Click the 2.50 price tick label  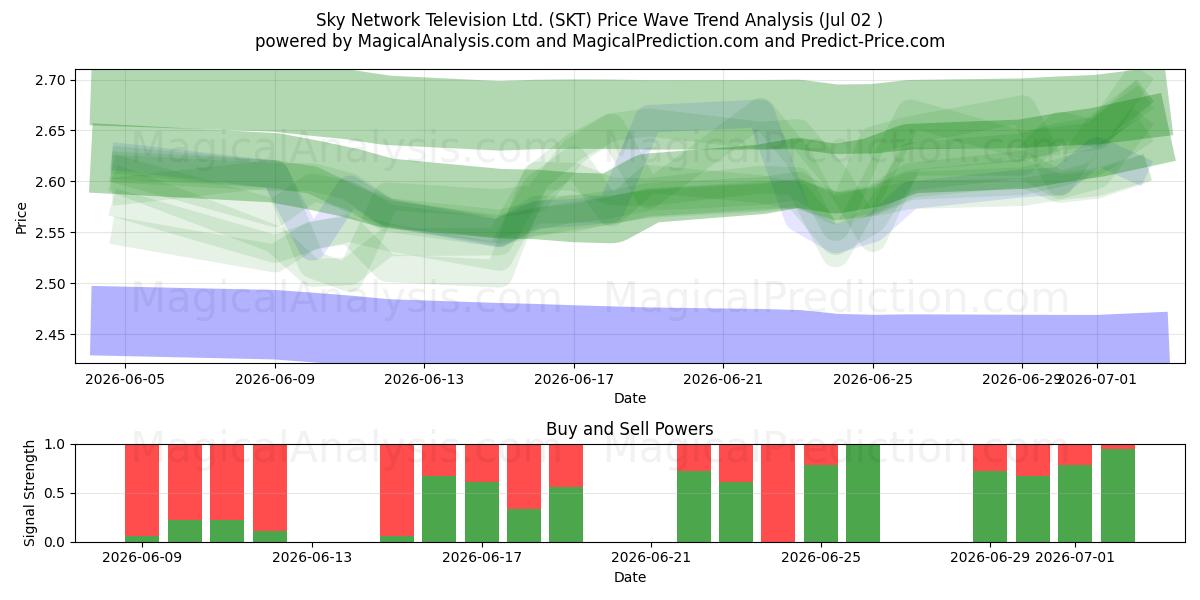coord(50,284)
